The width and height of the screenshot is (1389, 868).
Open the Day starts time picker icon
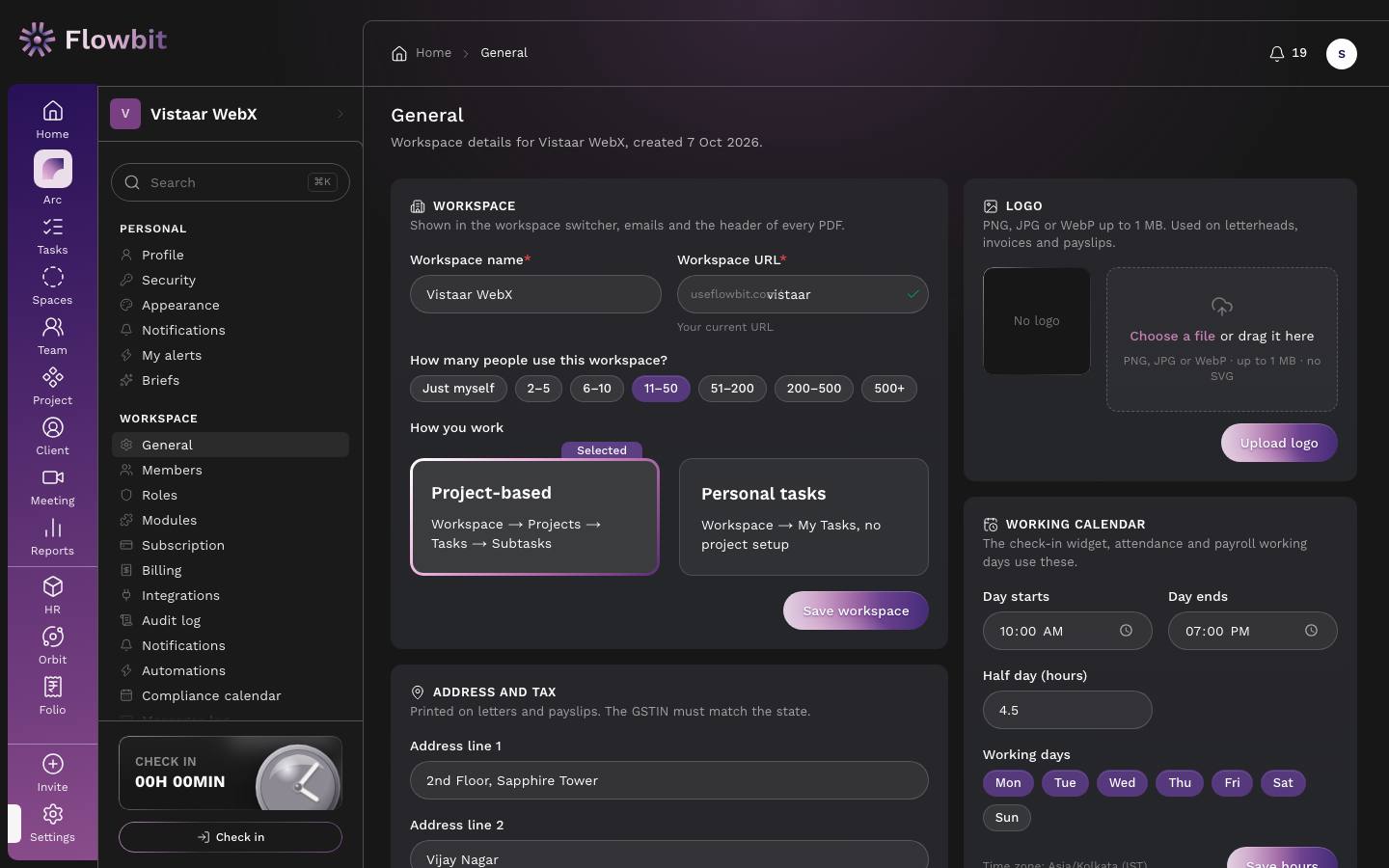click(x=1126, y=631)
